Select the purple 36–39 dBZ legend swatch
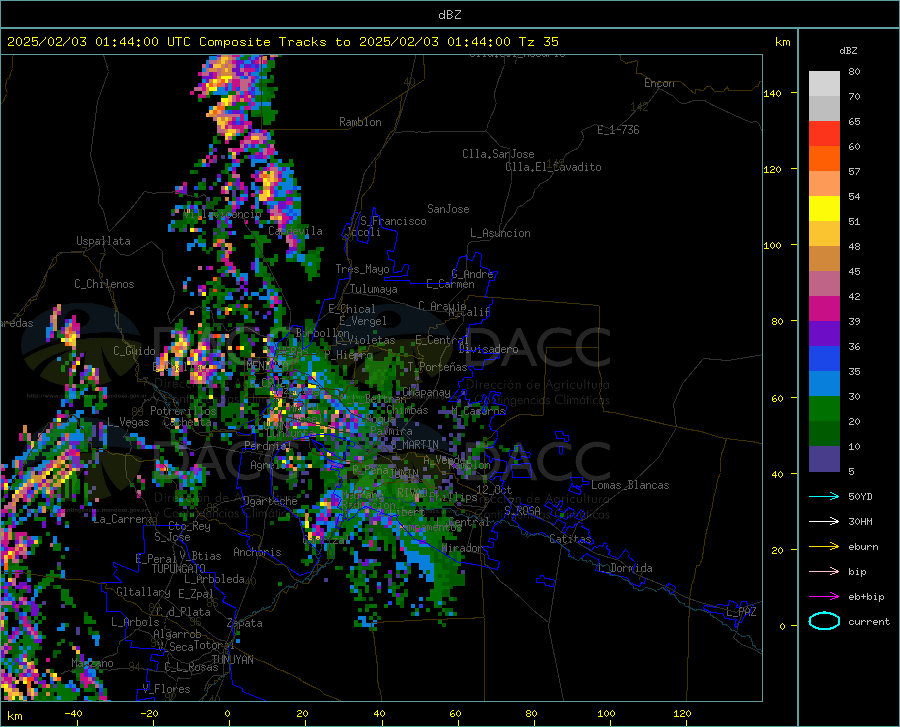 pos(824,334)
